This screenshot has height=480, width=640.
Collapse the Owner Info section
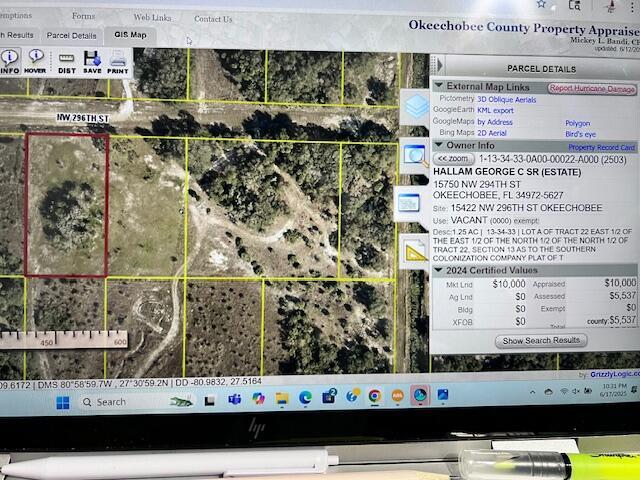438,146
